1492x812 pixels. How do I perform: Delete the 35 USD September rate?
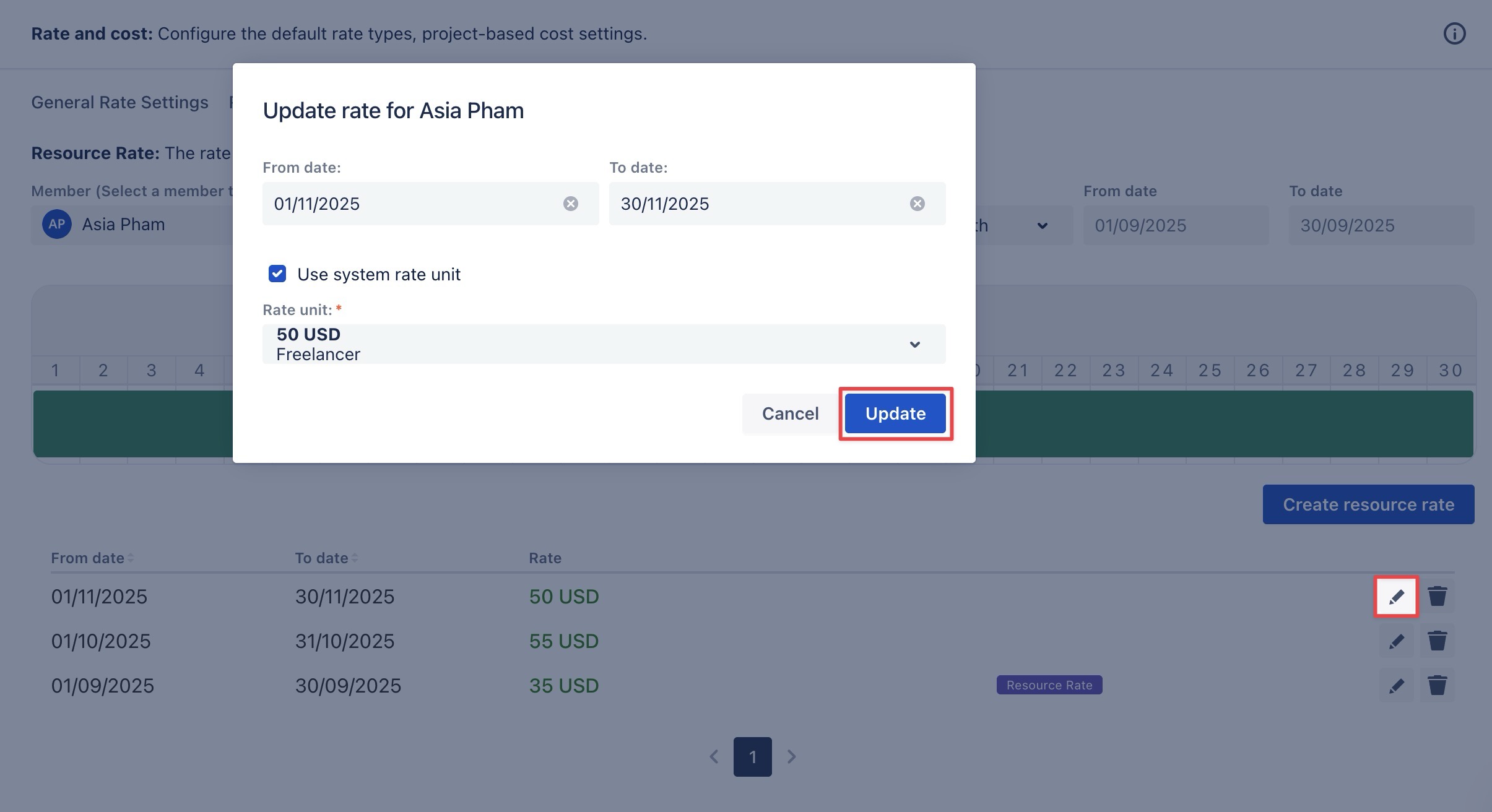coord(1437,686)
